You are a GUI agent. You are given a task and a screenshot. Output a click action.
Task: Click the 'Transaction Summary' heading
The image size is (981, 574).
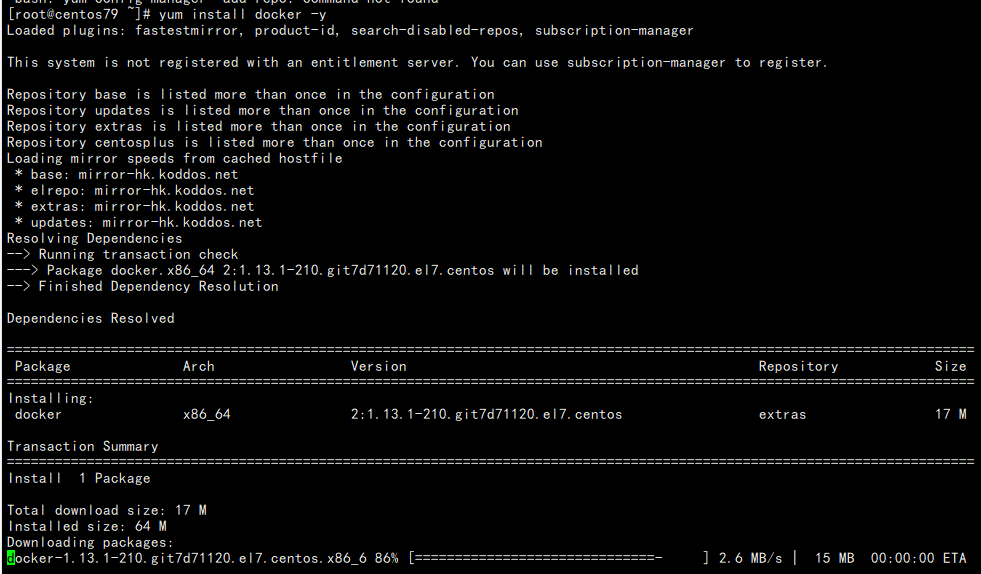click(82, 446)
